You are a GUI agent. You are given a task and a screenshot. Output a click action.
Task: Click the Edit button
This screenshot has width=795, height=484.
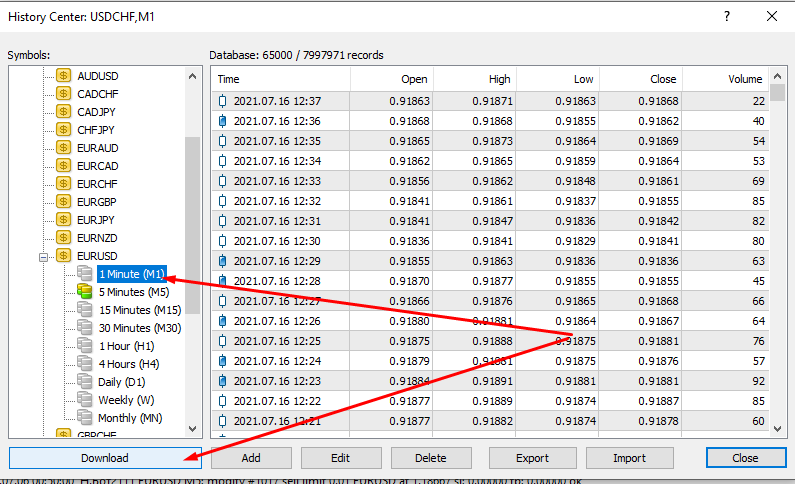coord(341,458)
